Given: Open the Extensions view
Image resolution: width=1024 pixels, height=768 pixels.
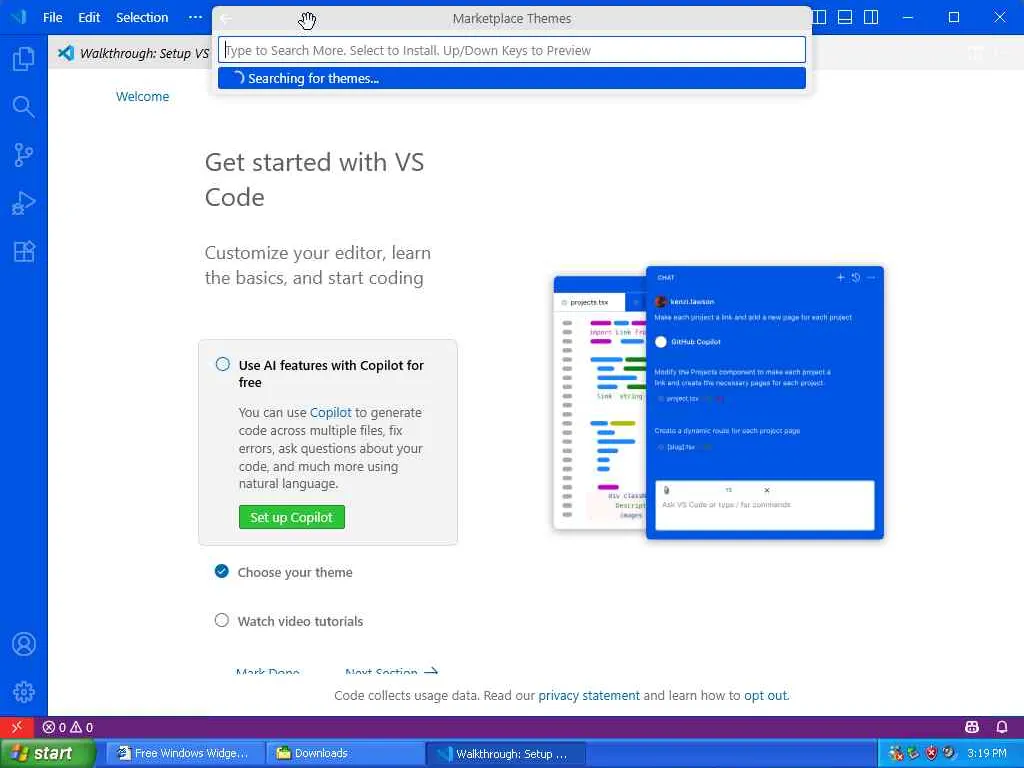Looking at the screenshot, I should pos(24,251).
